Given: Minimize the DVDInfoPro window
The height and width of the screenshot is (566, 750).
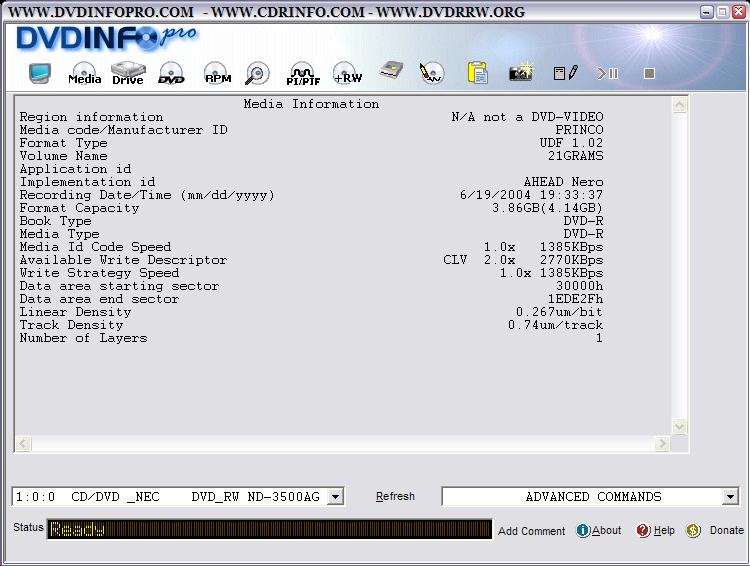Looking at the screenshot, I should 706,12.
